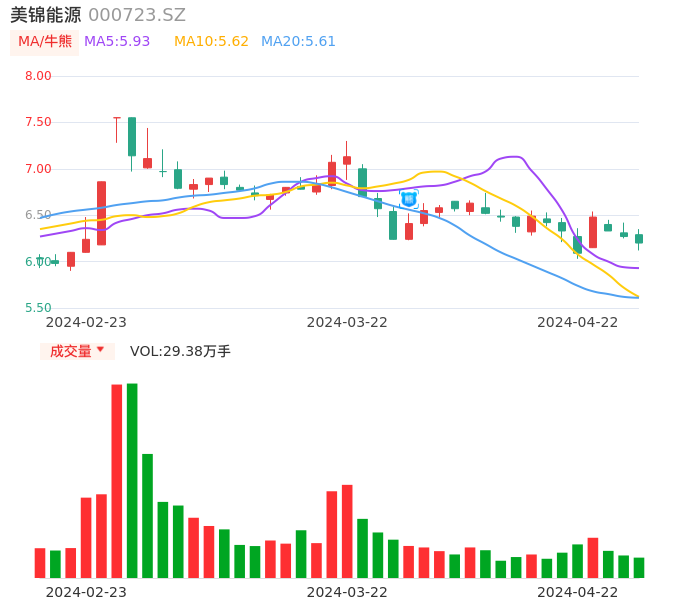Click the 2024-04-22 date under volume chart
686x606 pixels.
tap(578, 592)
